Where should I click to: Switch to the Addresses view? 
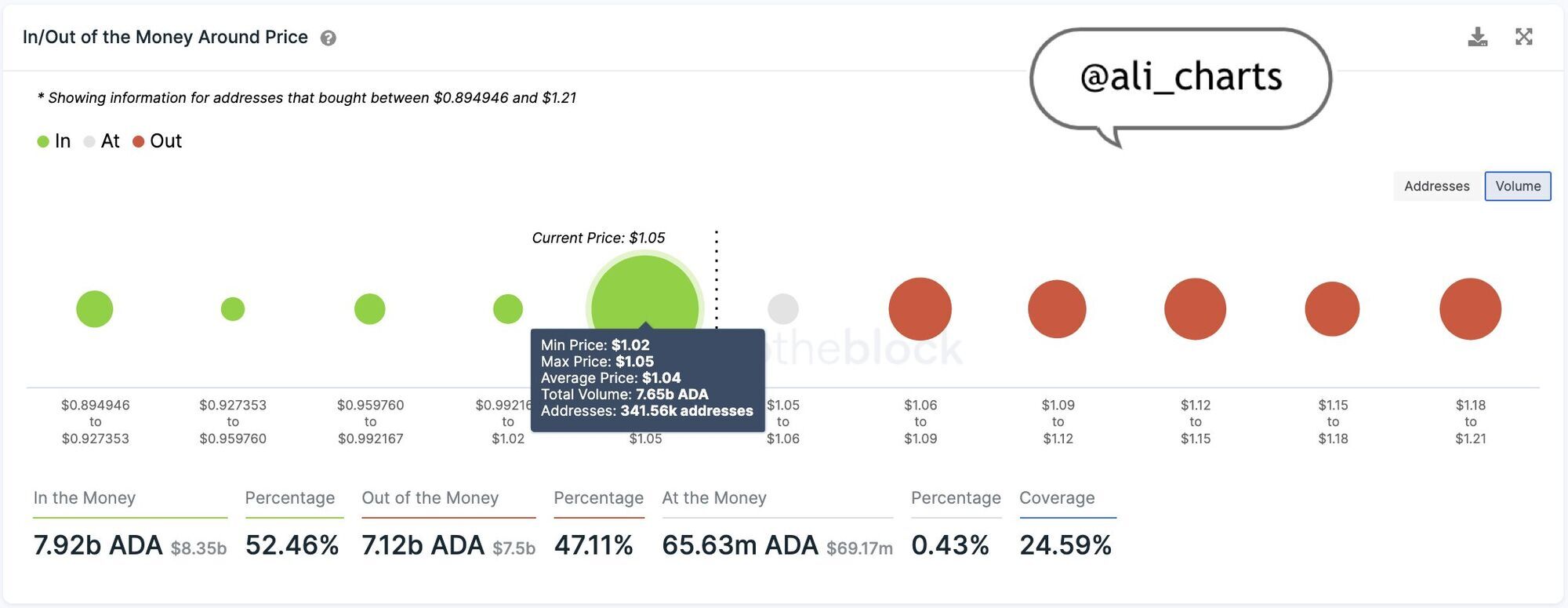(1436, 186)
